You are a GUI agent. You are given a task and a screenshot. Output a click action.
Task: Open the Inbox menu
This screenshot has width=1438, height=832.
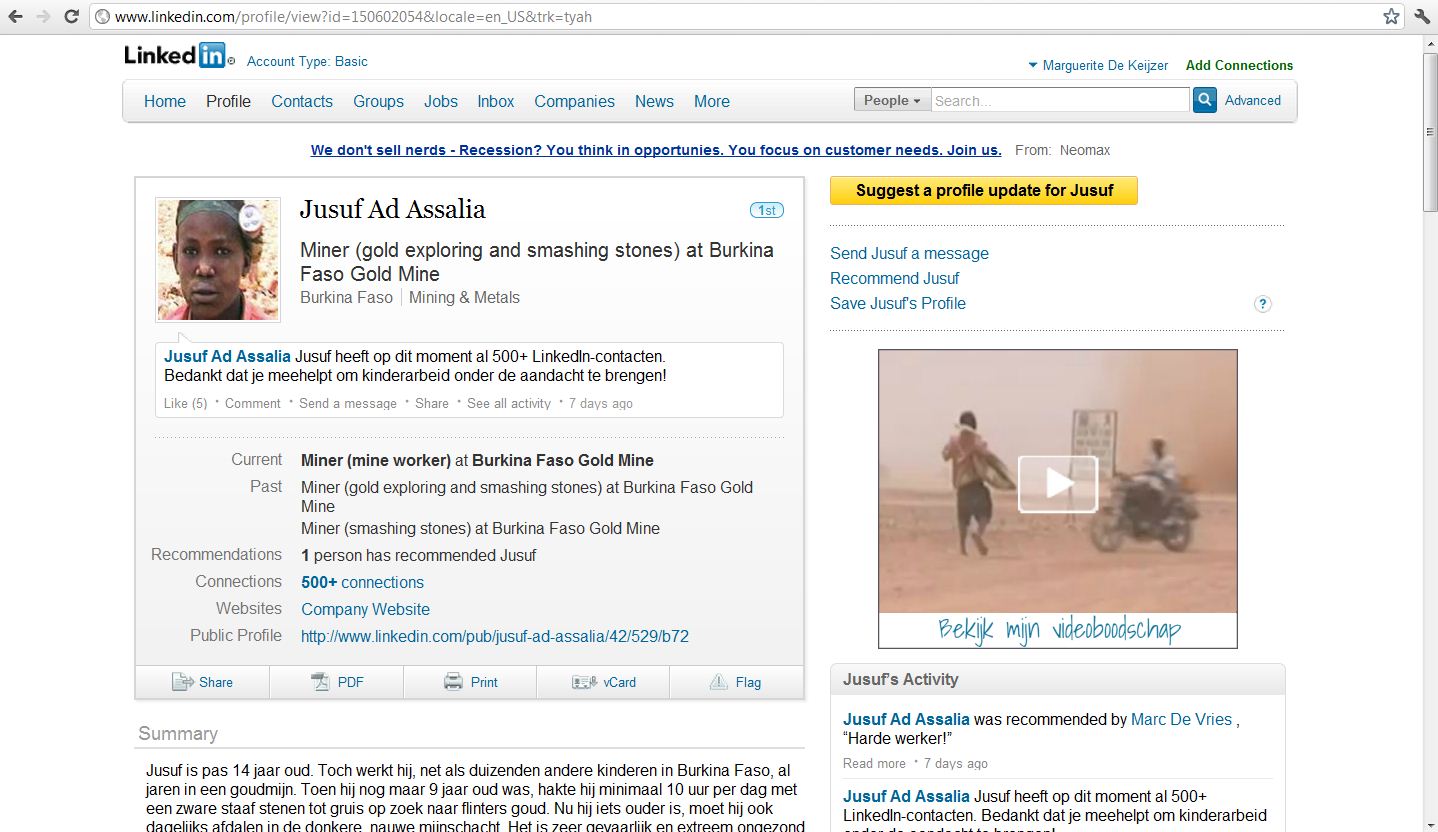tap(496, 101)
